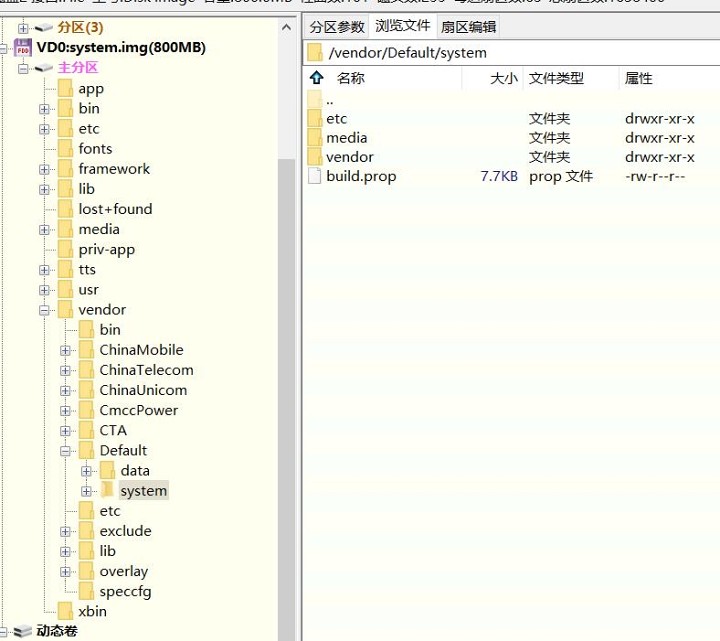Screen dimensions: 720x641
Task: Expand the data folder under Default
Action: (86, 471)
